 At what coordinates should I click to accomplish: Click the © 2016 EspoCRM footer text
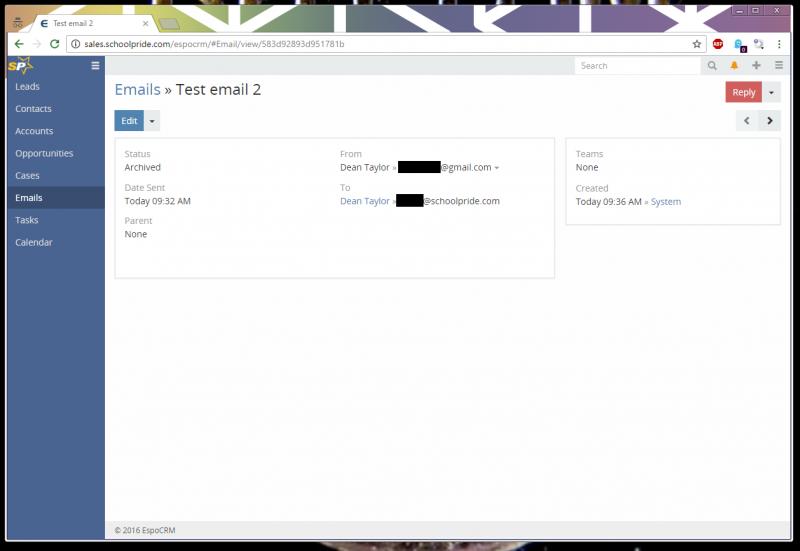click(x=145, y=530)
